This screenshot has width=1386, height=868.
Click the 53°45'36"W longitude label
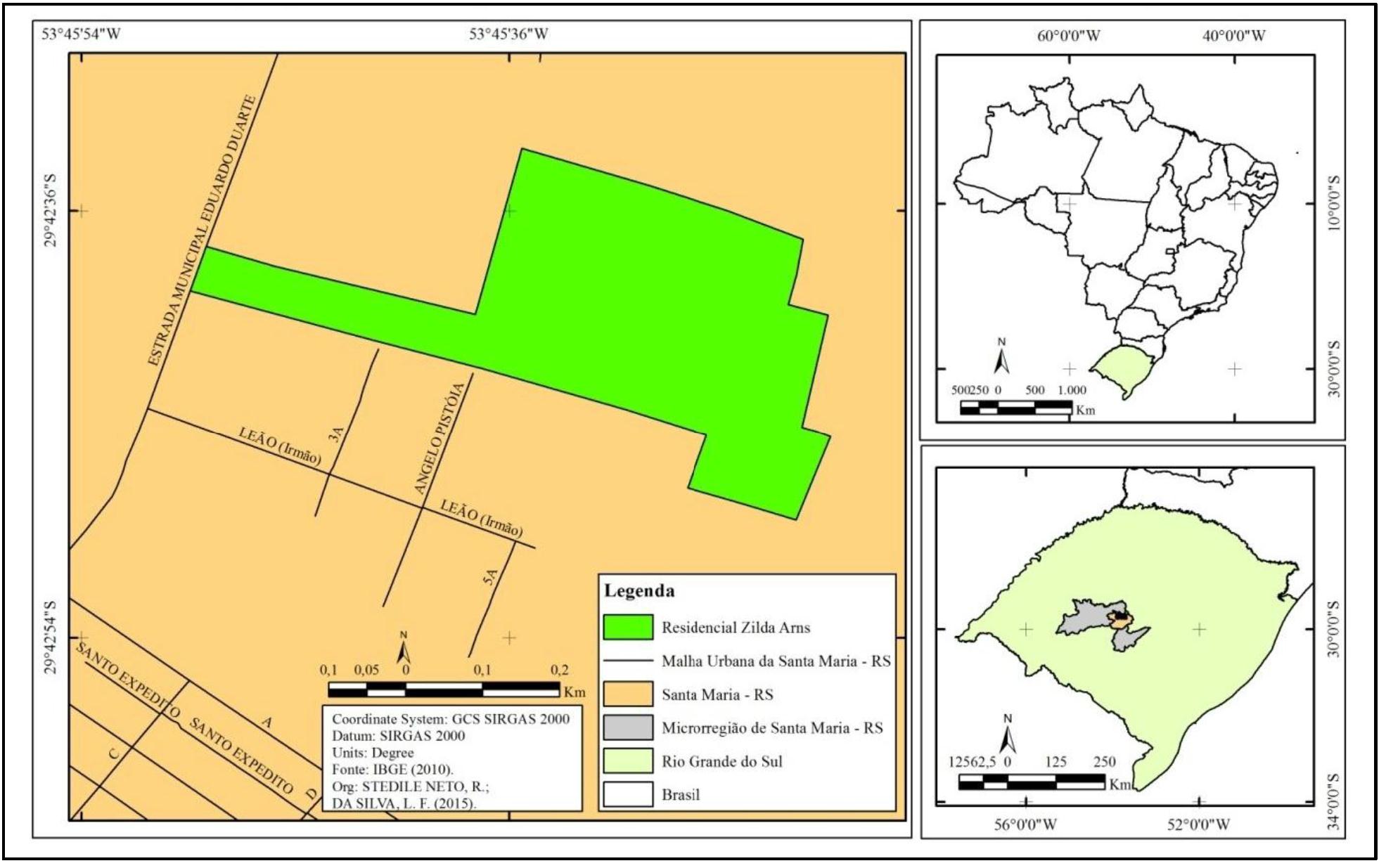[508, 34]
